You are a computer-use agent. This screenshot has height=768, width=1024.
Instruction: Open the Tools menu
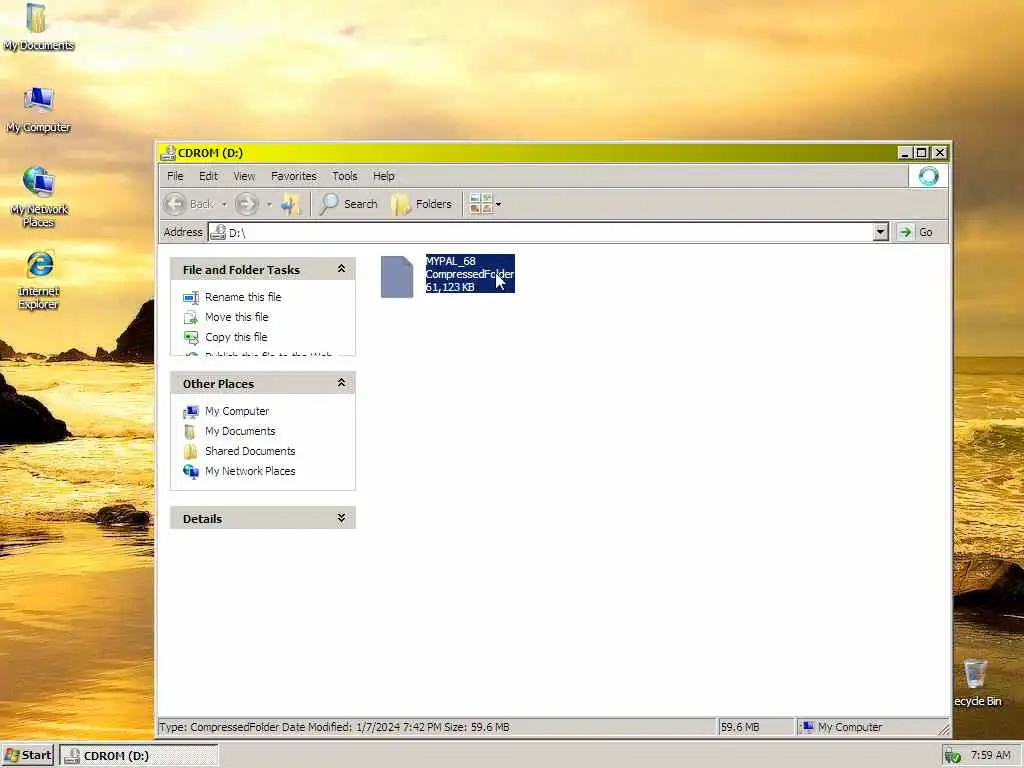pos(345,176)
